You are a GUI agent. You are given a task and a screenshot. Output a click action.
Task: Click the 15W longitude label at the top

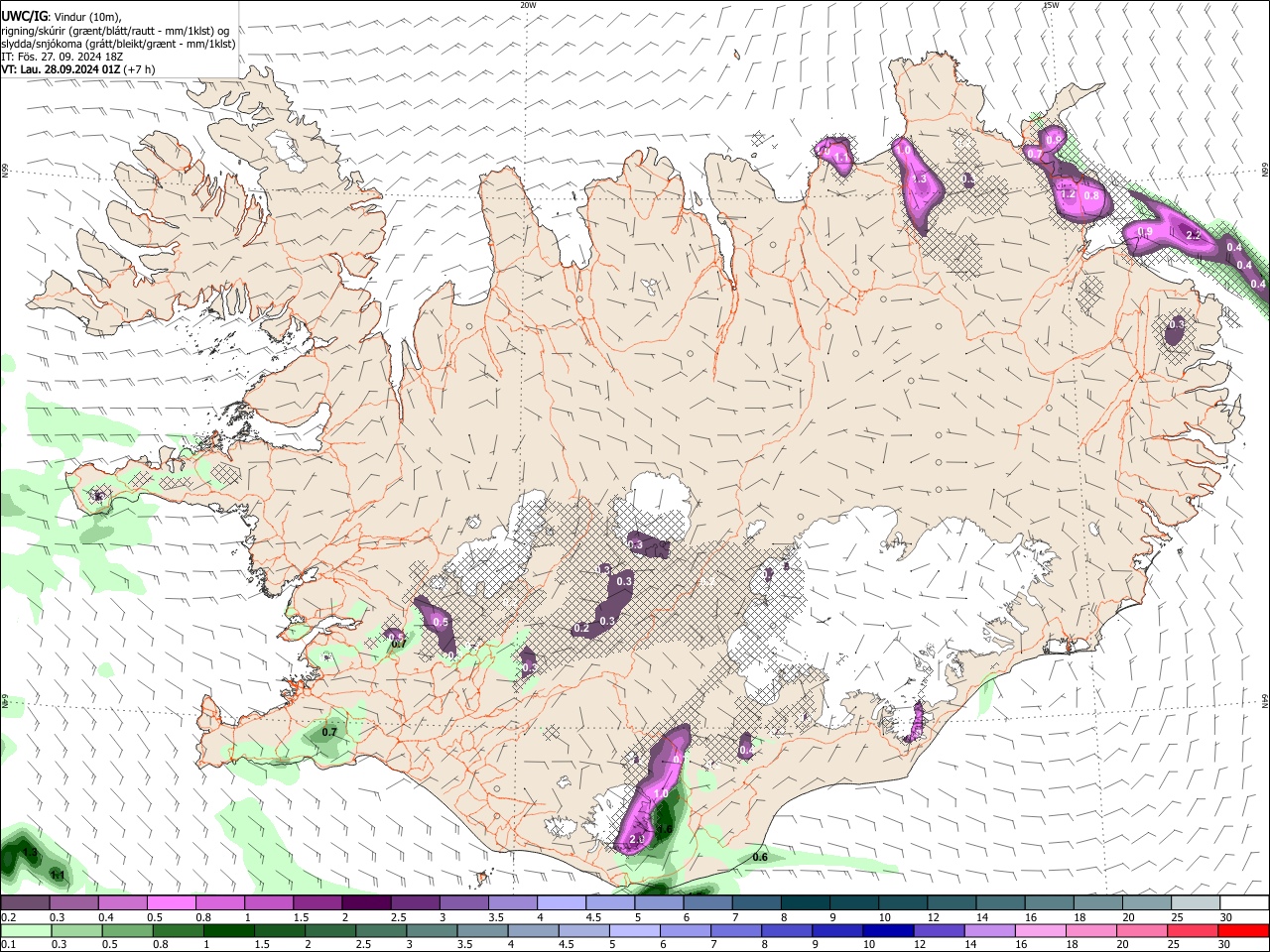[x=1051, y=5]
